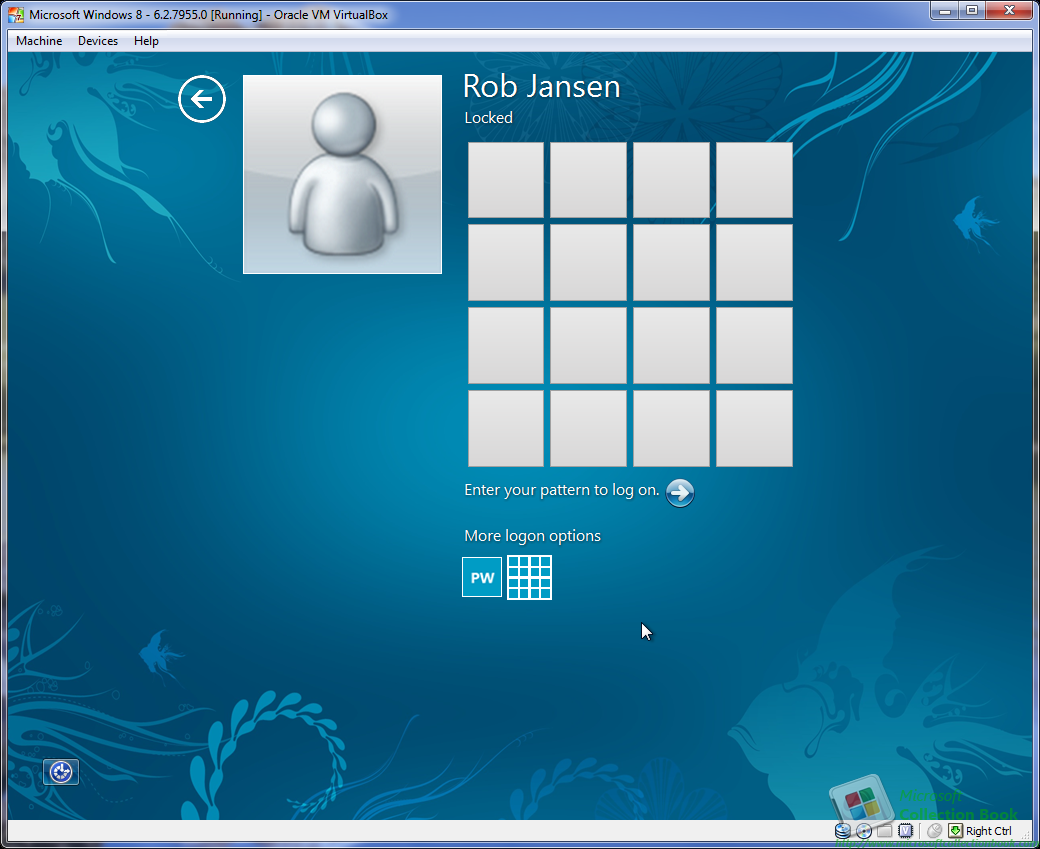This screenshot has width=1040, height=849.
Task: Click Rob Jansen's user avatar picture
Action: click(342, 174)
